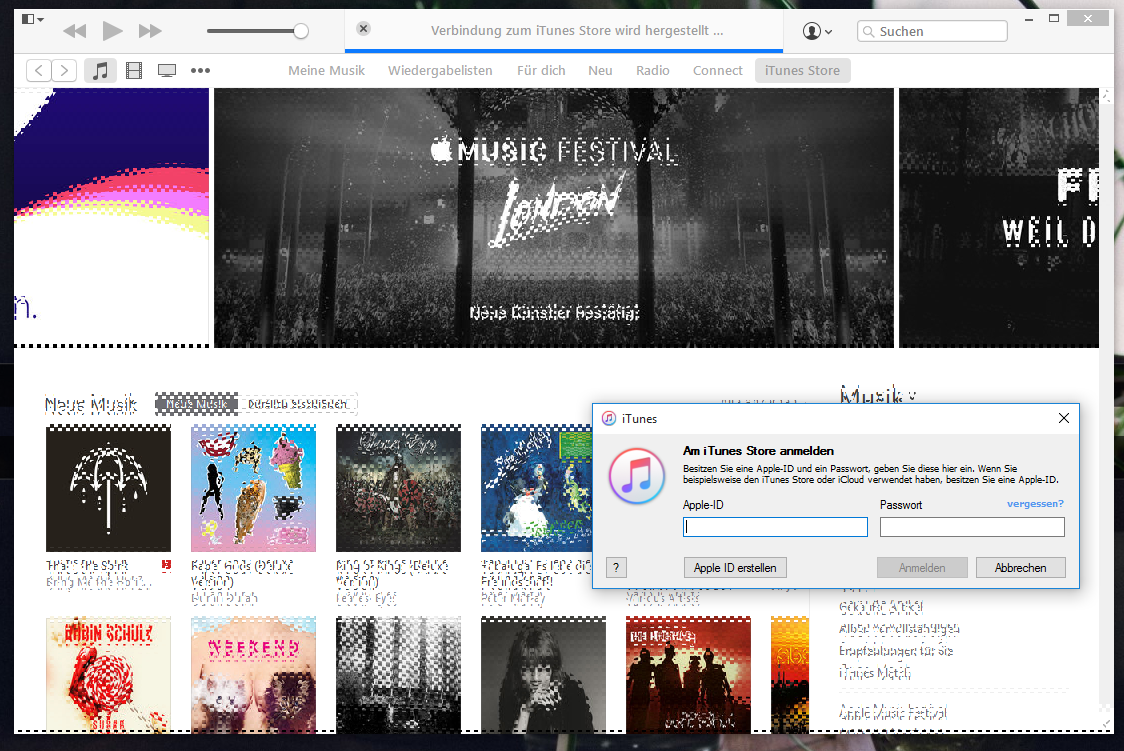Click the Apple ID erstellen button
Image resolution: width=1124 pixels, height=751 pixels.
click(x=735, y=568)
